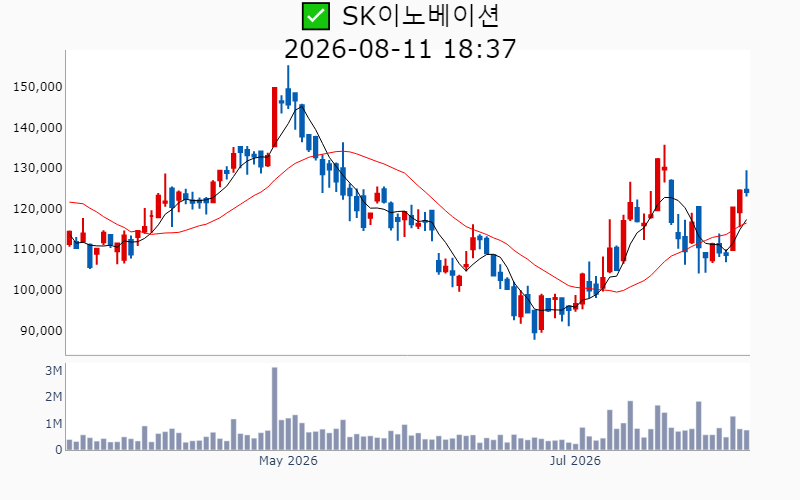Select the 2026-08-11 18:37 timestamp text
This screenshot has height=500, width=800.
click(400, 49)
